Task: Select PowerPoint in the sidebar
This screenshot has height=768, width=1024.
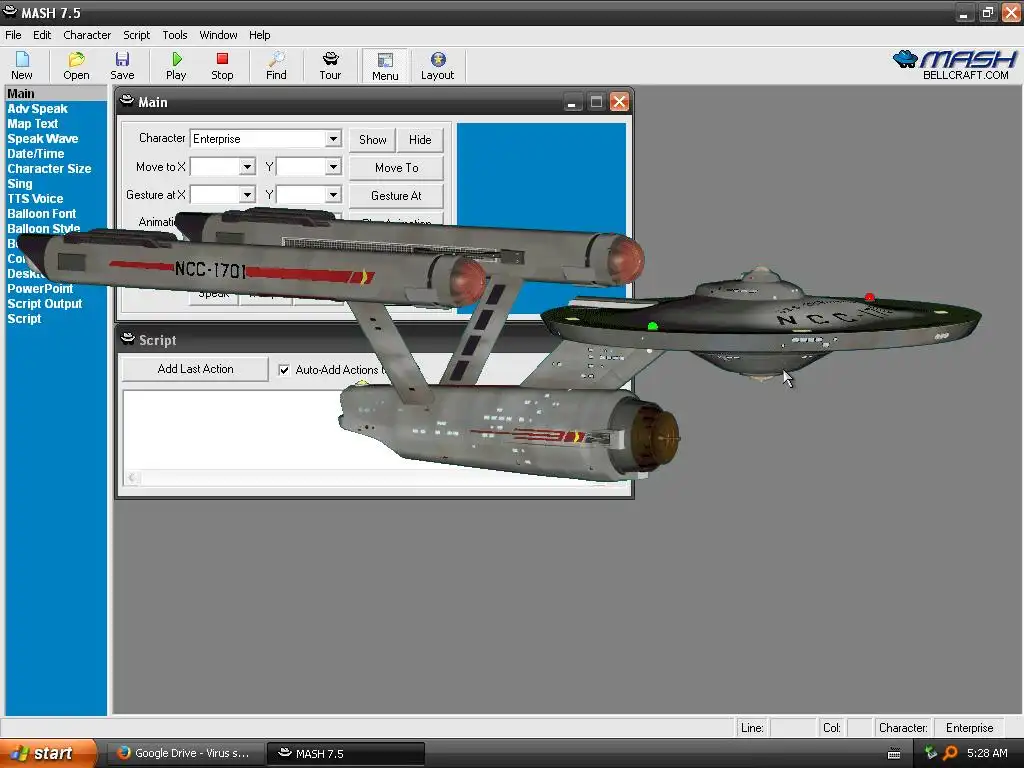Action: 40,289
